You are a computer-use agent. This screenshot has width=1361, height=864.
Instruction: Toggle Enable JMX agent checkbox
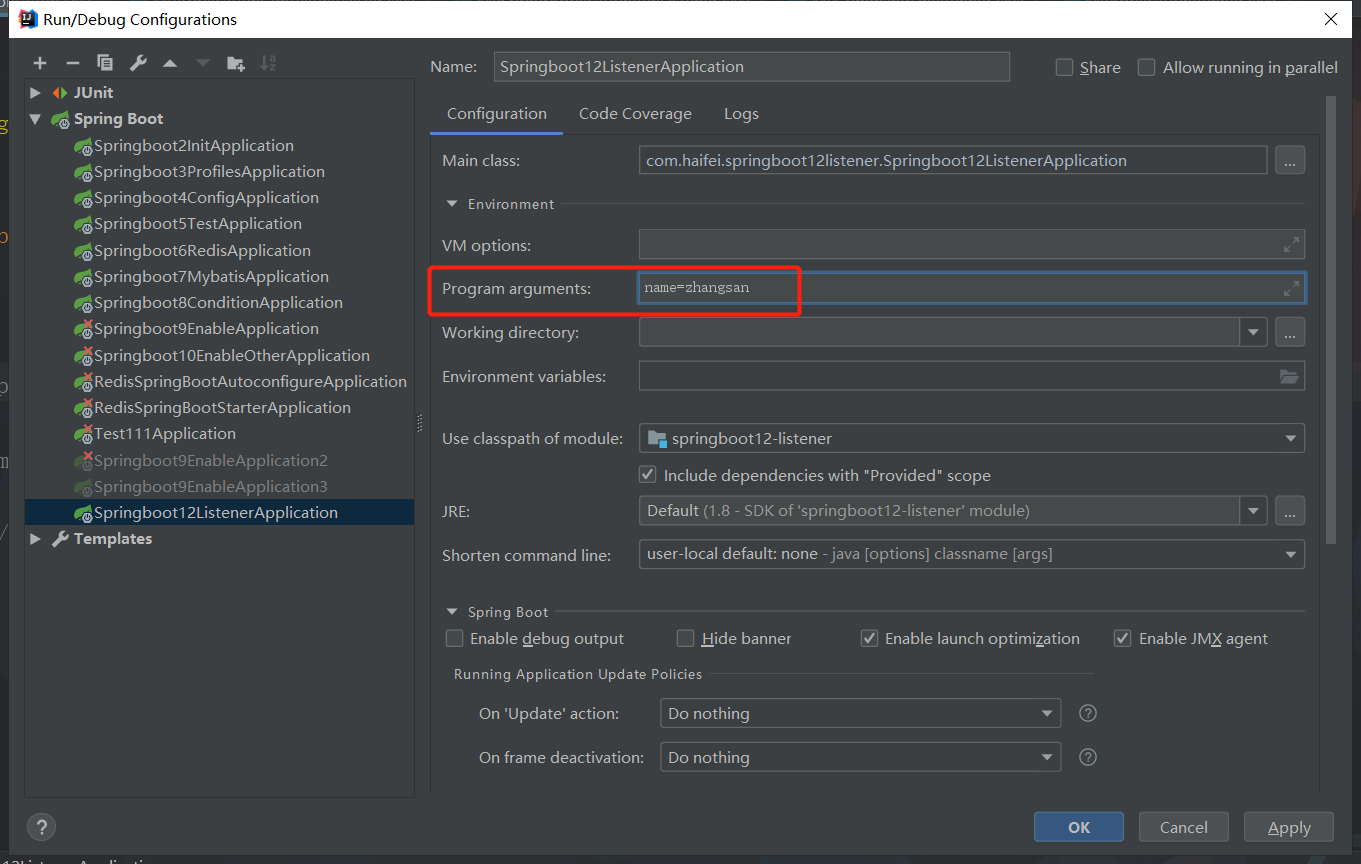(1123, 638)
